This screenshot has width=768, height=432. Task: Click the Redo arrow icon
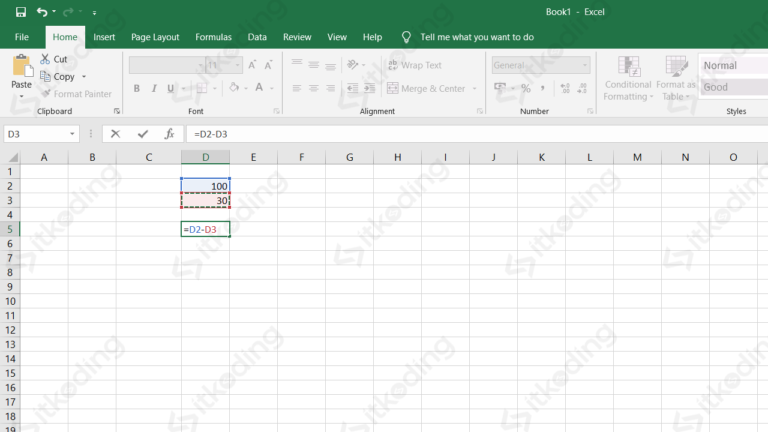click(68, 12)
